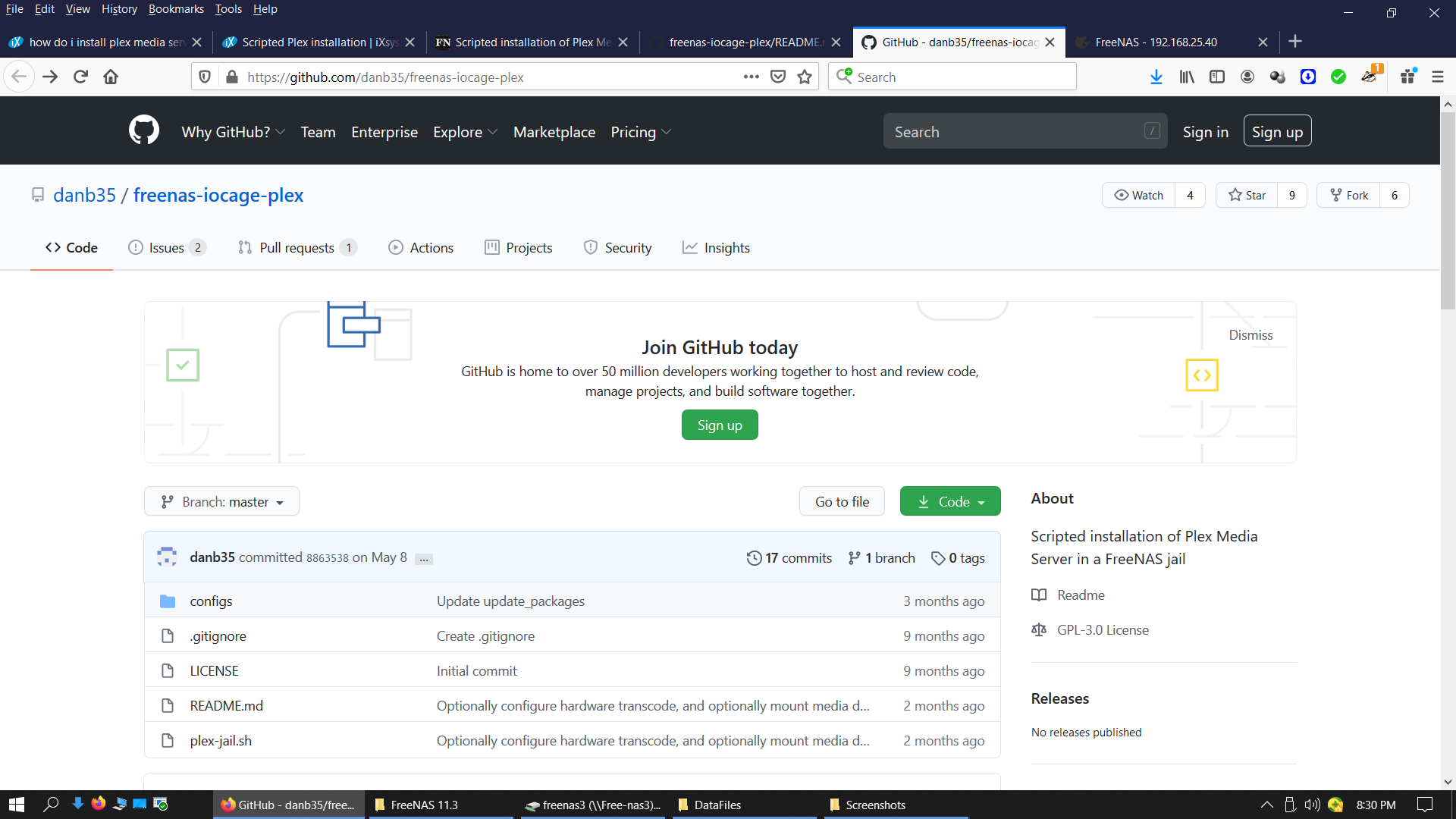Image resolution: width=1456 pixels, height=819 pixels.
Task: Star the freenas-iocage-plex repository
Action: 1247,195
